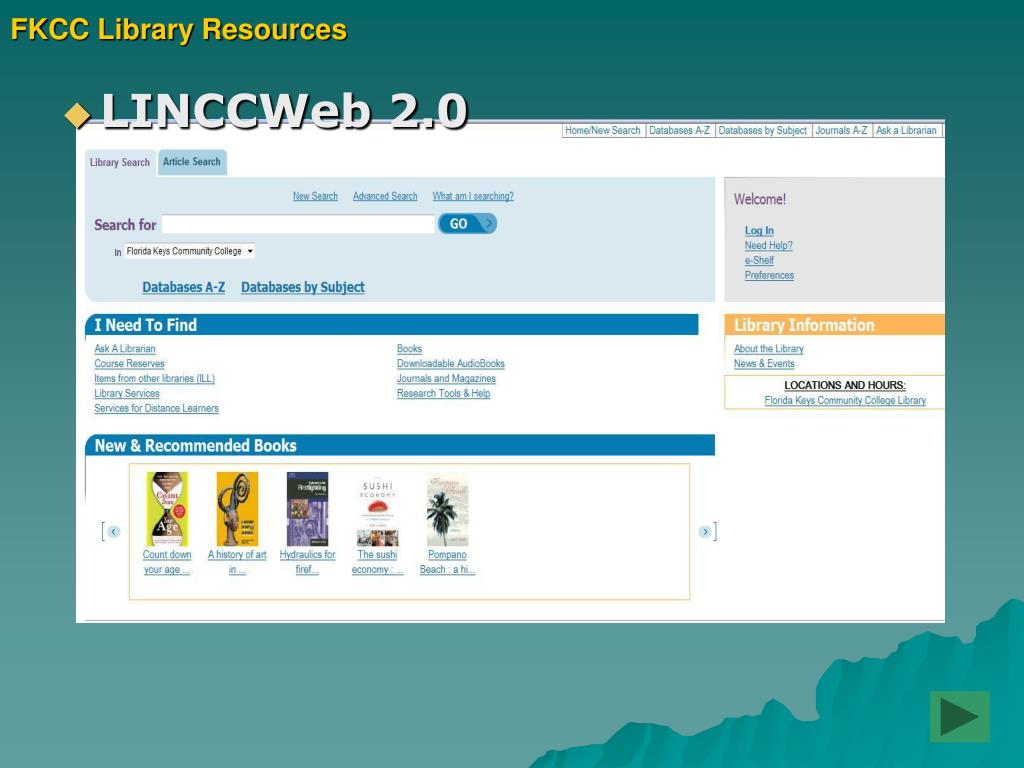This screenshot has width=1024, height=768.
Task: Switch to the Library Search tab
Action: pyautogui.click(x=120, y=163)
